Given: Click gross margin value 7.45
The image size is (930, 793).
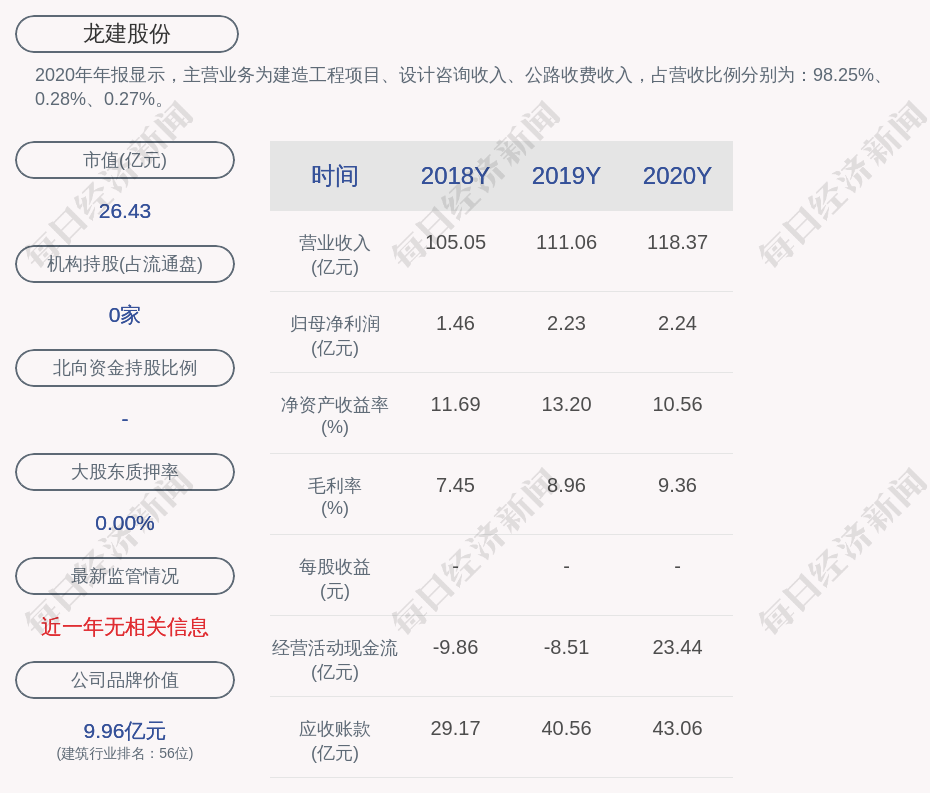Looking at the screenshot, I should 455,485.
